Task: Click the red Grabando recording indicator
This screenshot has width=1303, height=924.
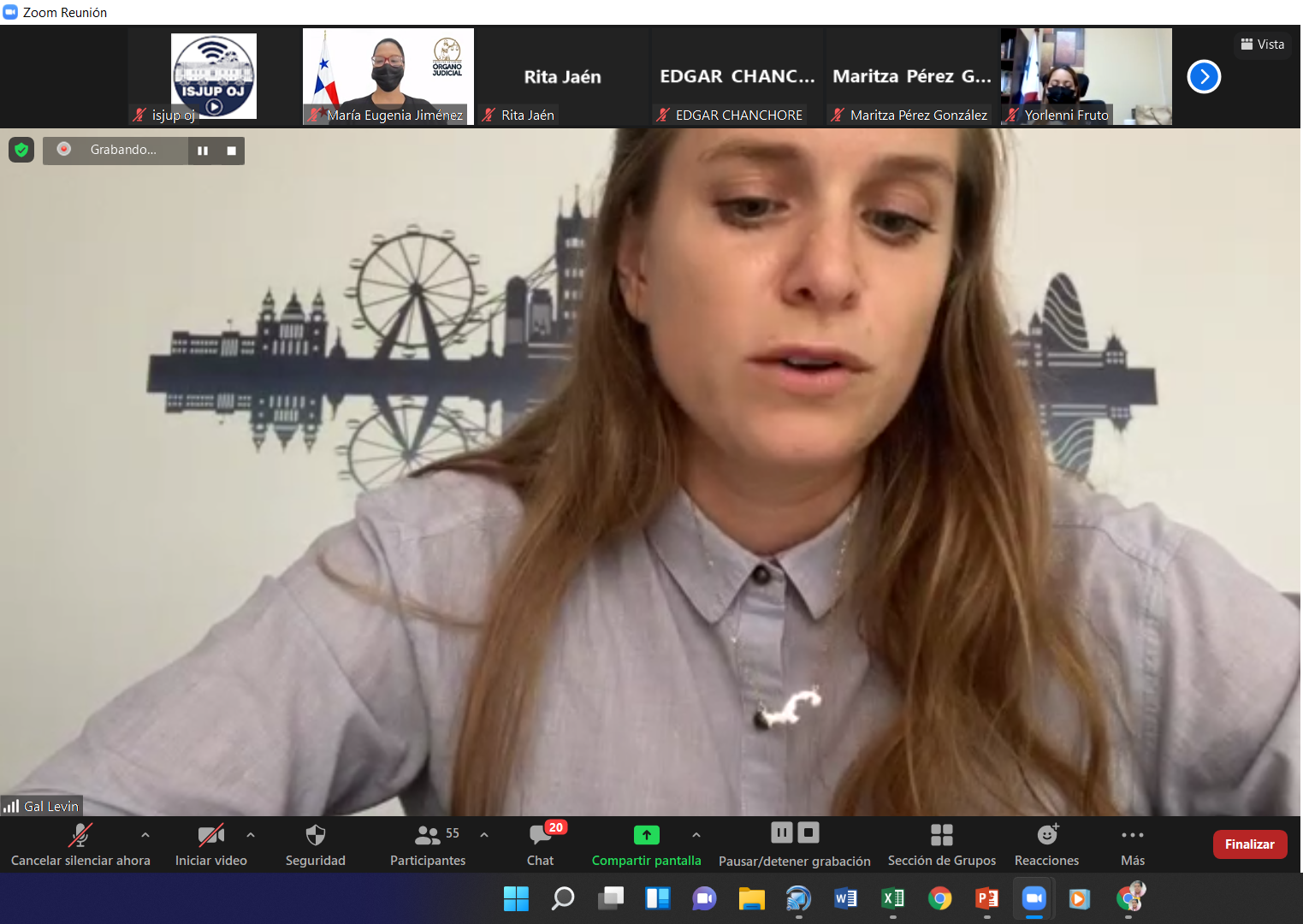Action: click(x=64, y=149)
